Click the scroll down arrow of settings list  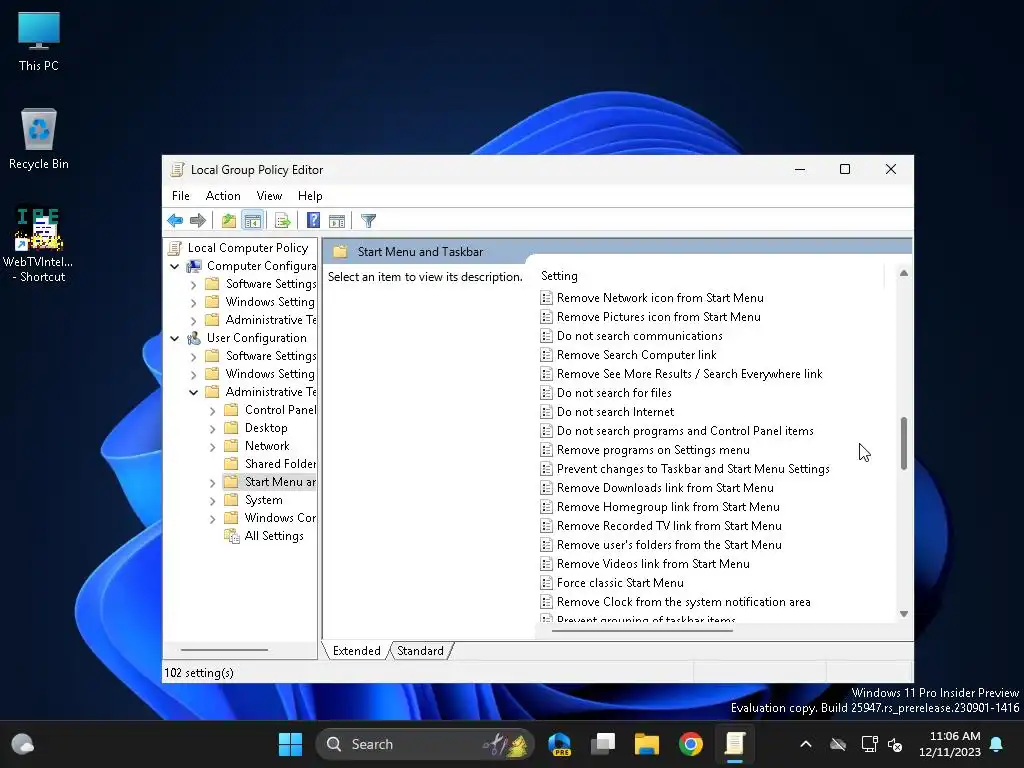tap(904, 614)
